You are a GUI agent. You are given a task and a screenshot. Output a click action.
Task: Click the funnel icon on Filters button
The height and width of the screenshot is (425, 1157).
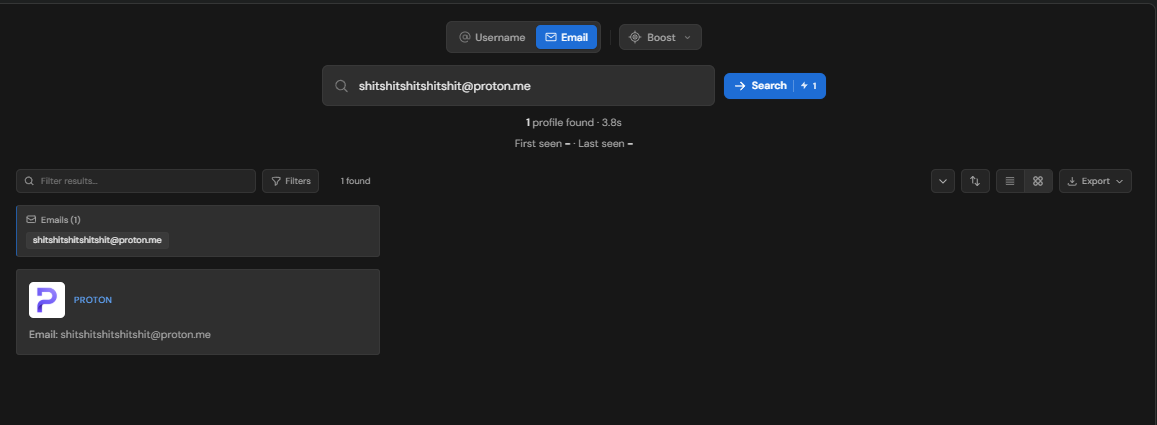click(x=276, y=181)
